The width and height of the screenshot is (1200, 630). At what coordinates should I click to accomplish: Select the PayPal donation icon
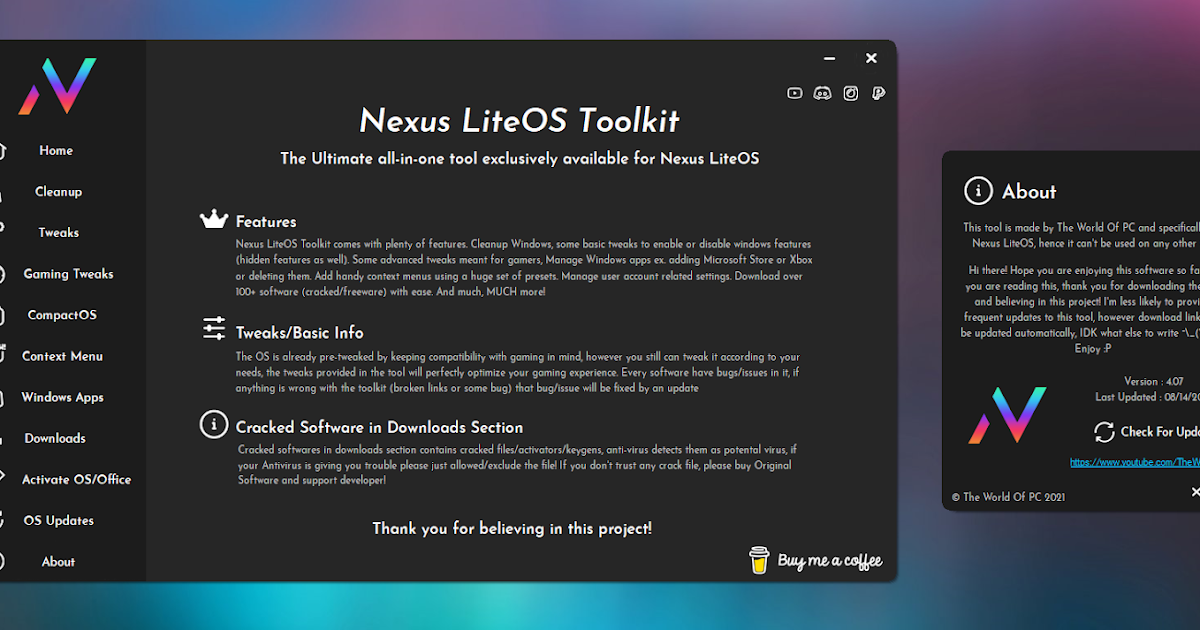878,92
